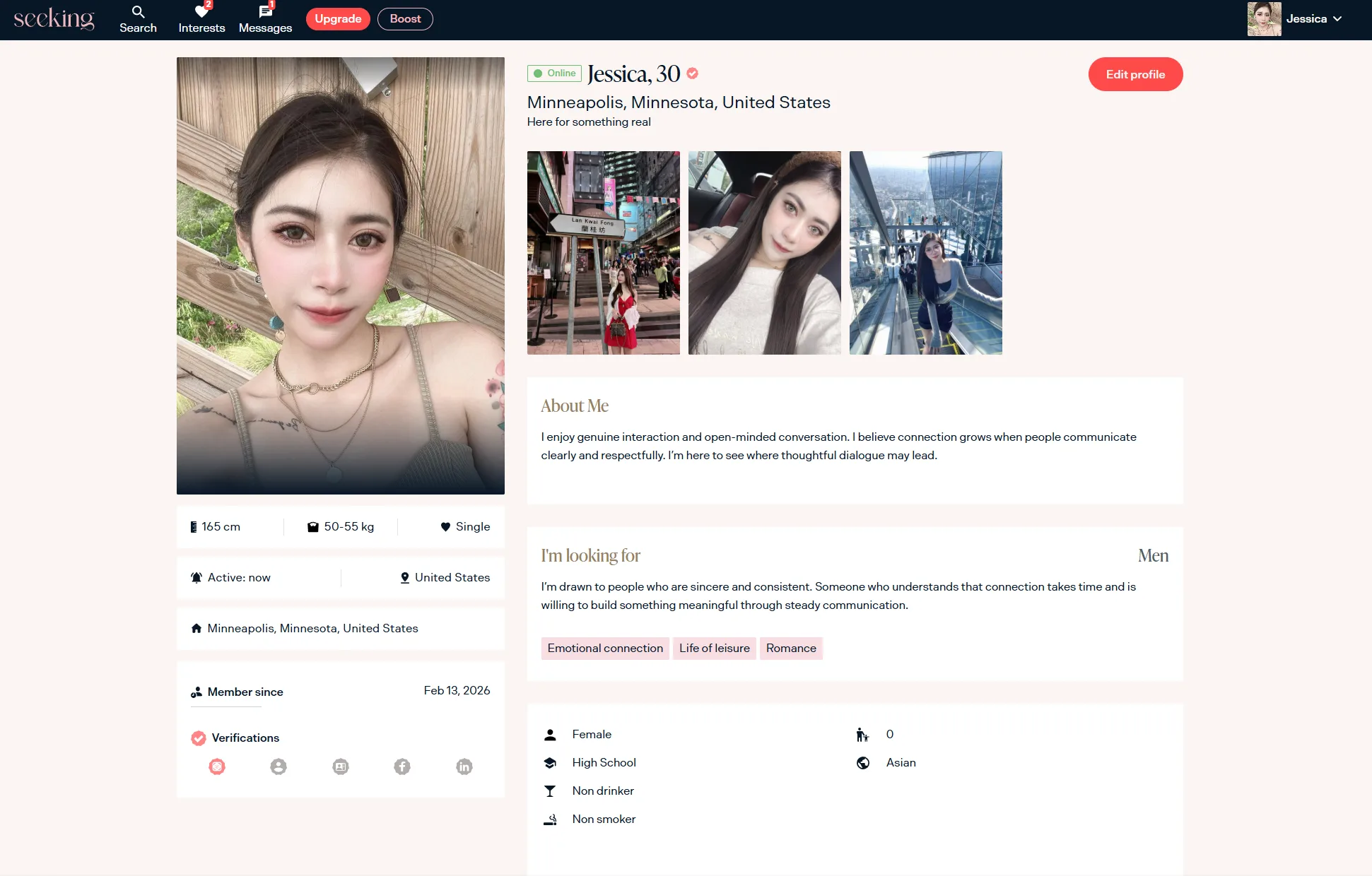Open the large main profile photo

(340, 276)
